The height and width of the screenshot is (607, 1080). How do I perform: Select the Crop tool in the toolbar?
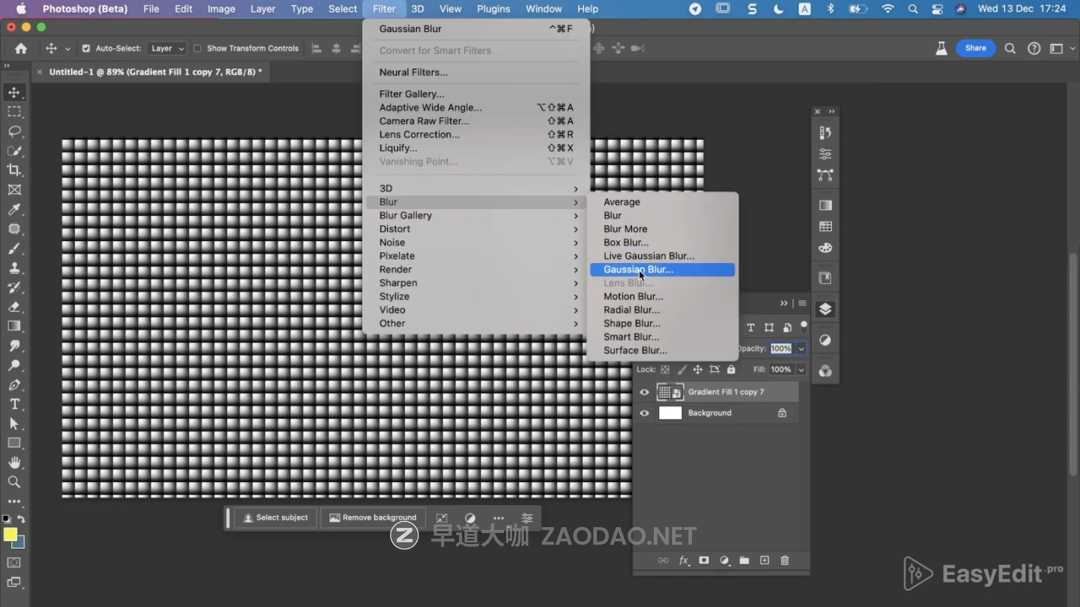(14, 170)
